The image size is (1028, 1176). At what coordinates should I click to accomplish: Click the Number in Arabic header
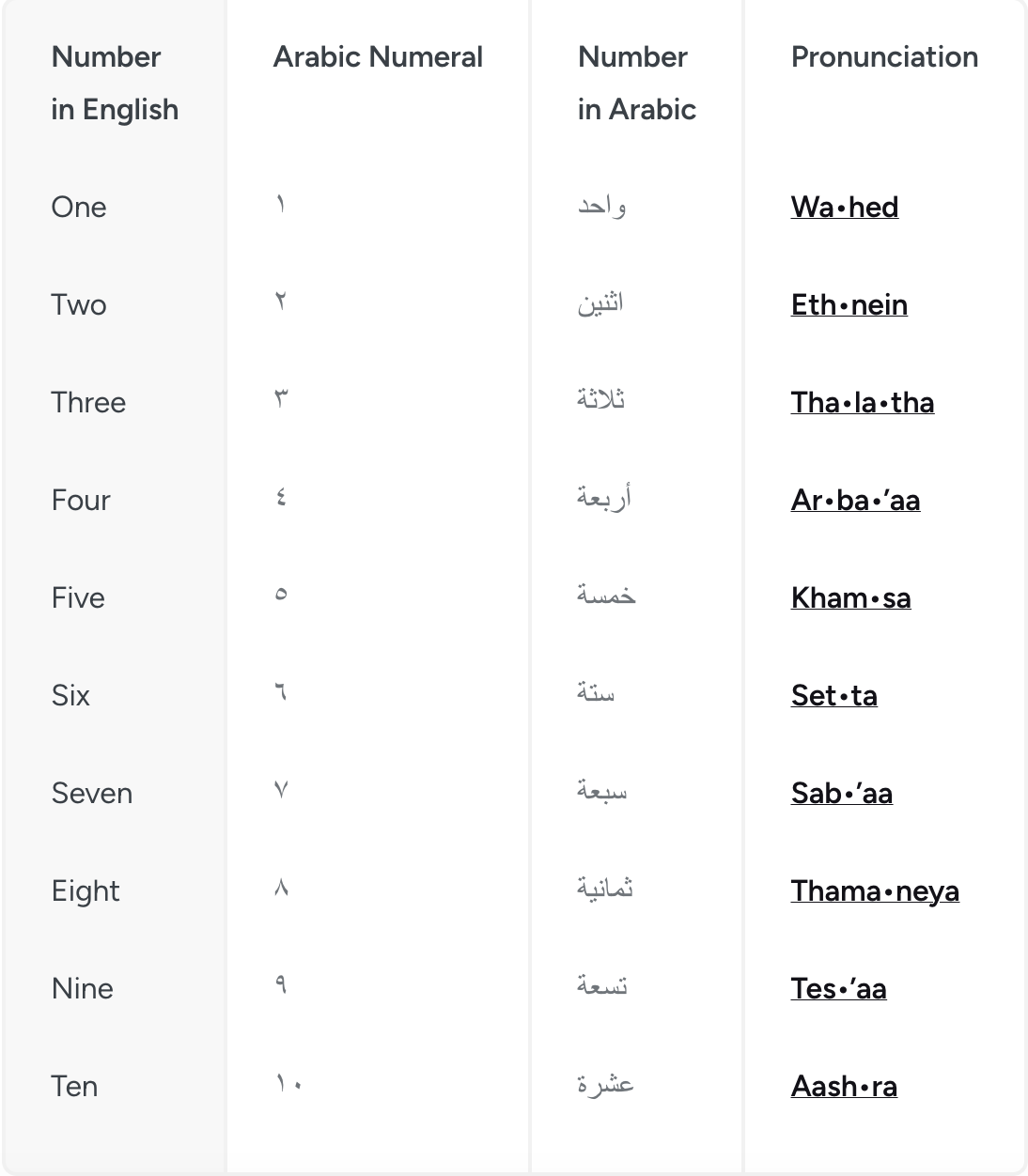tap(636, 83)
